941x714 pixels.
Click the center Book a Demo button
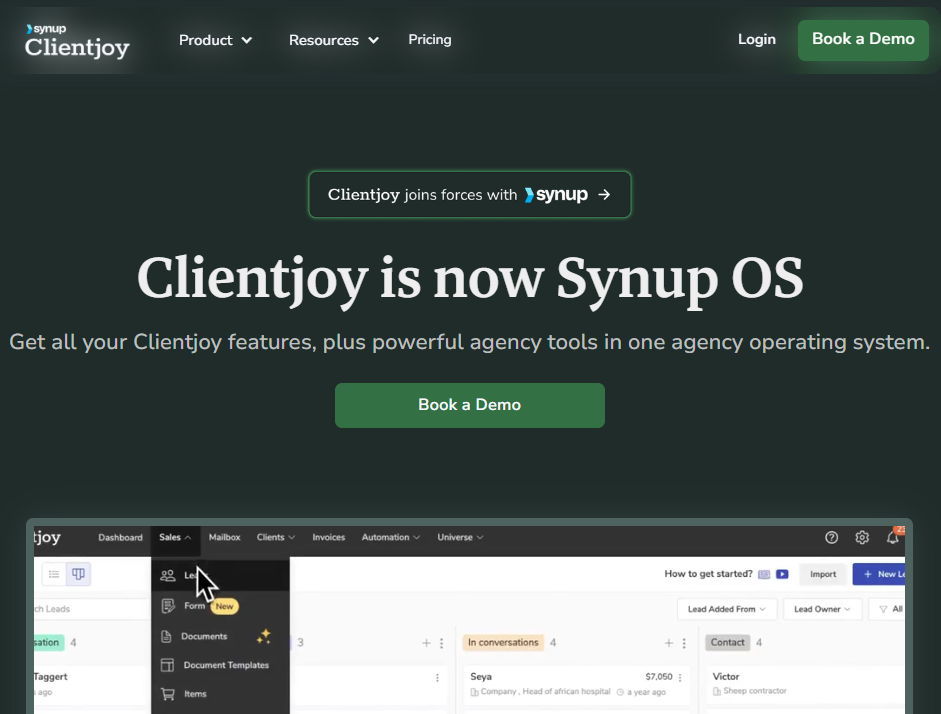[x=470, y=405]
